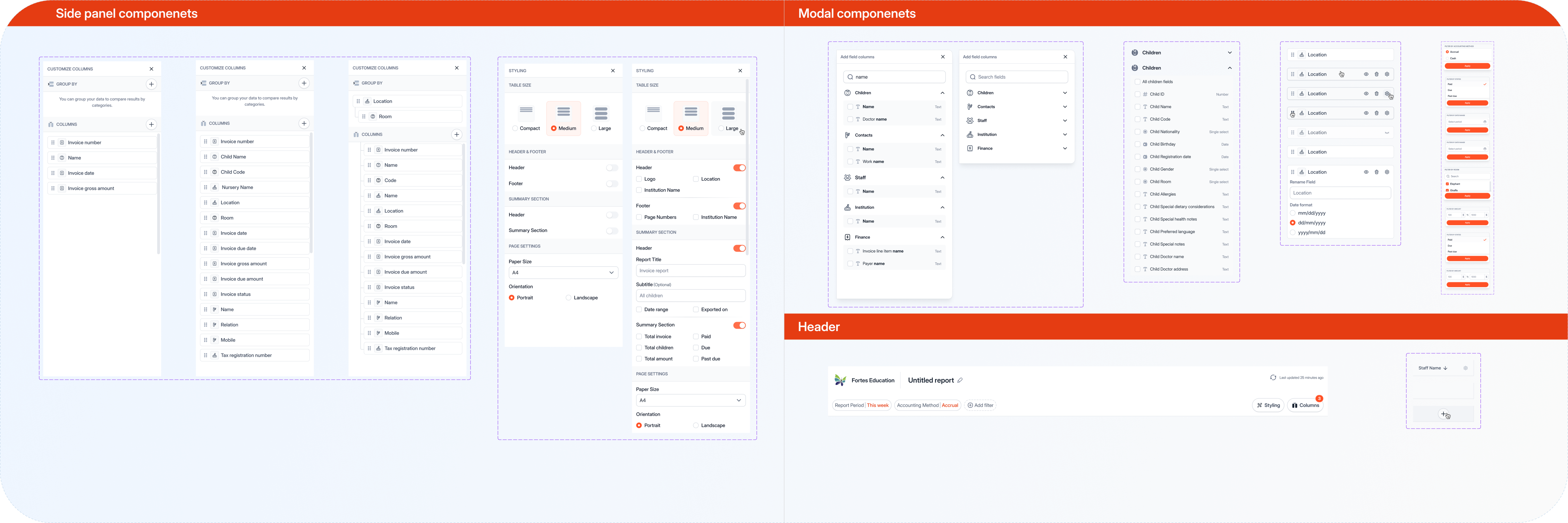Click plus next to Columns in panel with Location group
The width and height of the screenshot is (1568, 523).
pos(457,135)
